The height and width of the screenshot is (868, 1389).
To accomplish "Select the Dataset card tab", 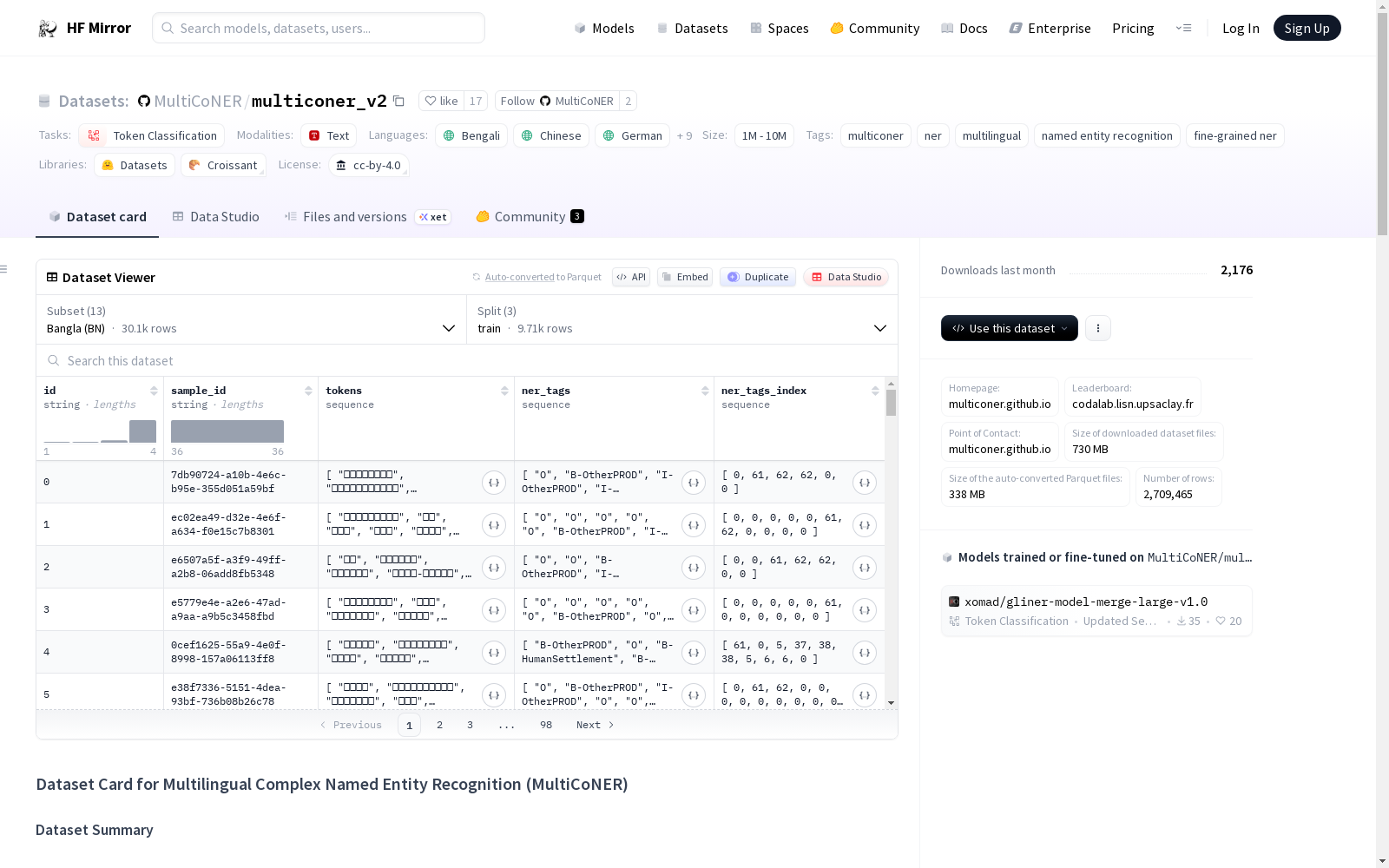I will [x=97, y=217].
